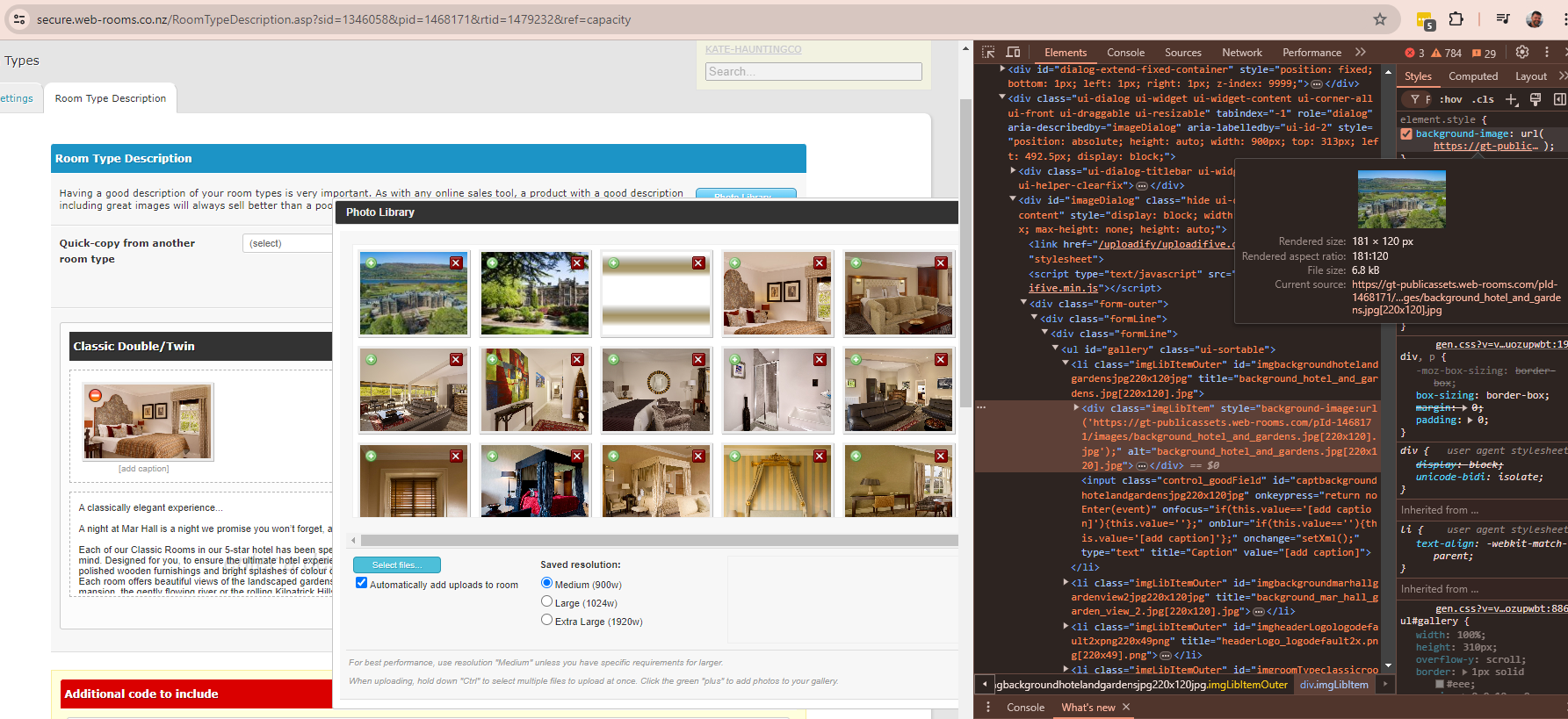Open DevTools settings gear
Image resolution: width=1568 pixels, height=719 pixels.
pyautogui.click(x=1522, y=53)
